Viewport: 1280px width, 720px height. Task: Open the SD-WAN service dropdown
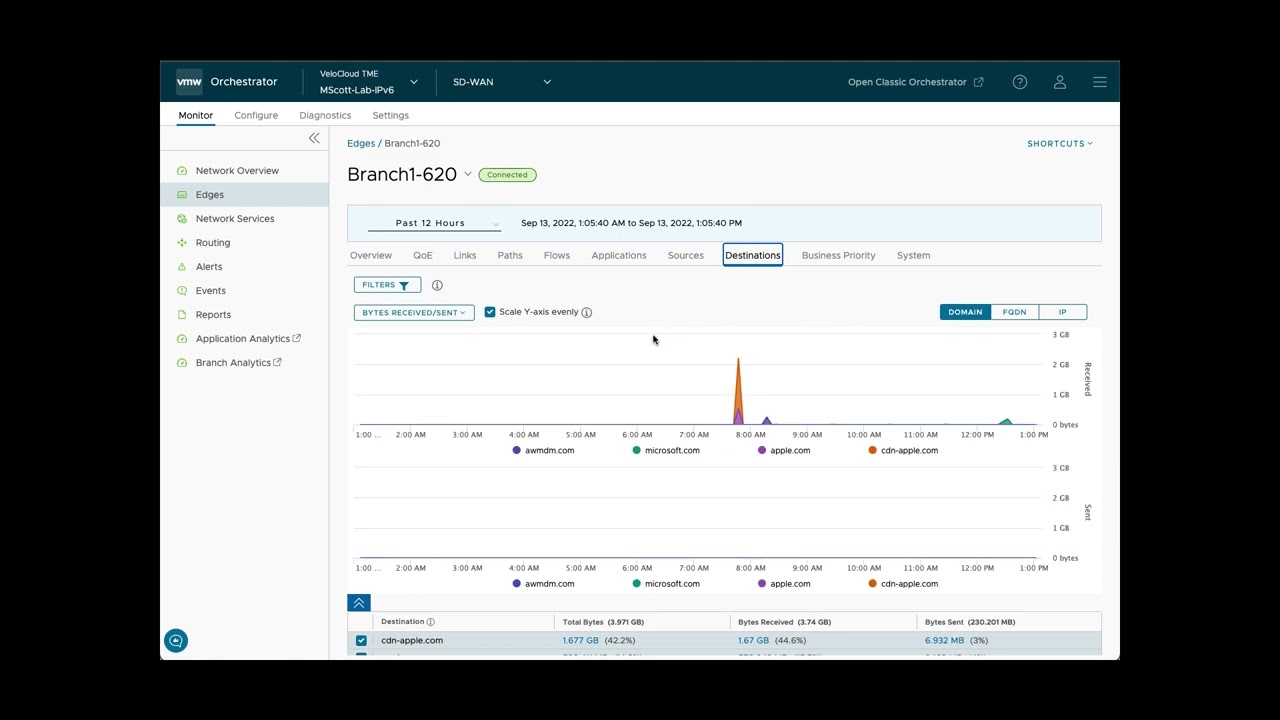[x=500, y=82]
